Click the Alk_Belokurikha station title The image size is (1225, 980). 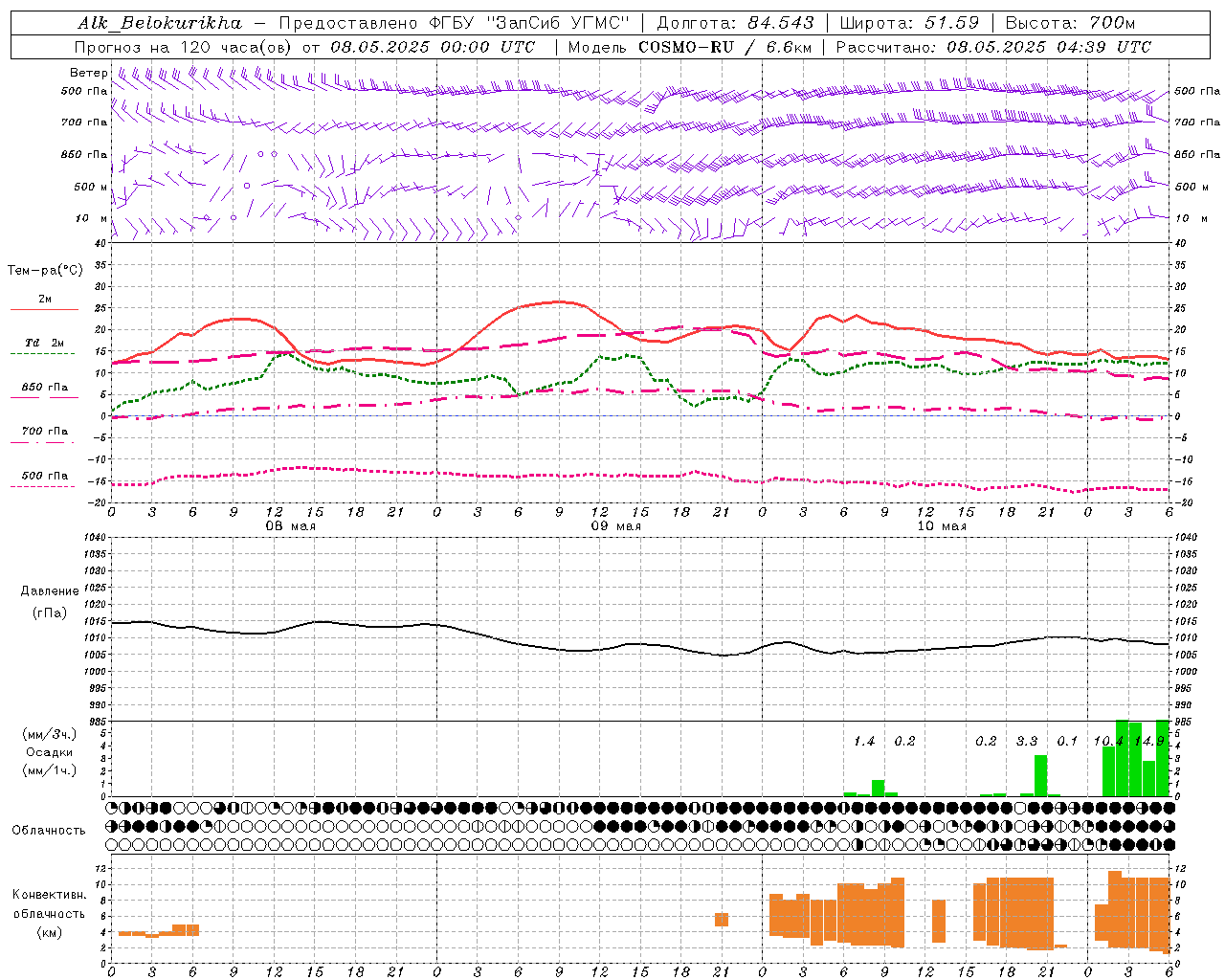(161, 23)
